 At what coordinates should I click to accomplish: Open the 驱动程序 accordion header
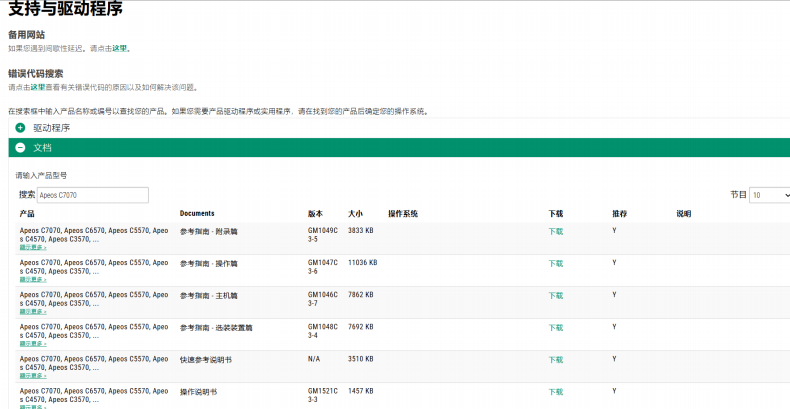coord(399,128)
